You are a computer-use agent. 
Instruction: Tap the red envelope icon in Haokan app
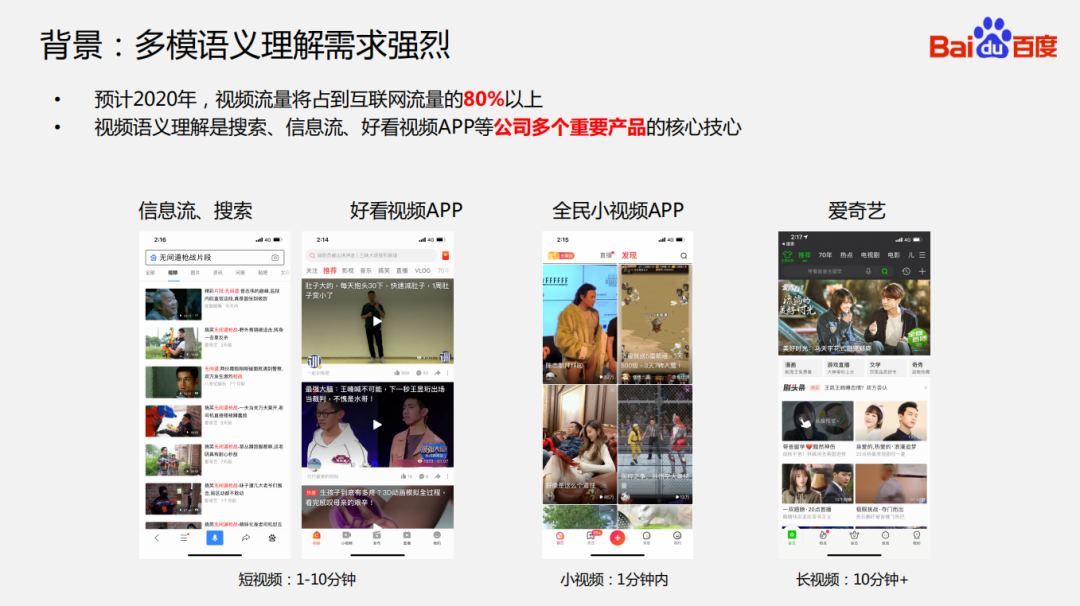coord(446,255)
